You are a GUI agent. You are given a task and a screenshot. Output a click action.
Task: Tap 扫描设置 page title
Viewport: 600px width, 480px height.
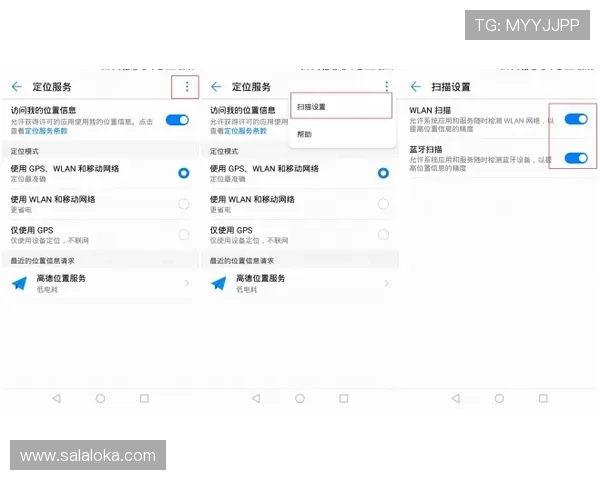(x=451, y=87)
